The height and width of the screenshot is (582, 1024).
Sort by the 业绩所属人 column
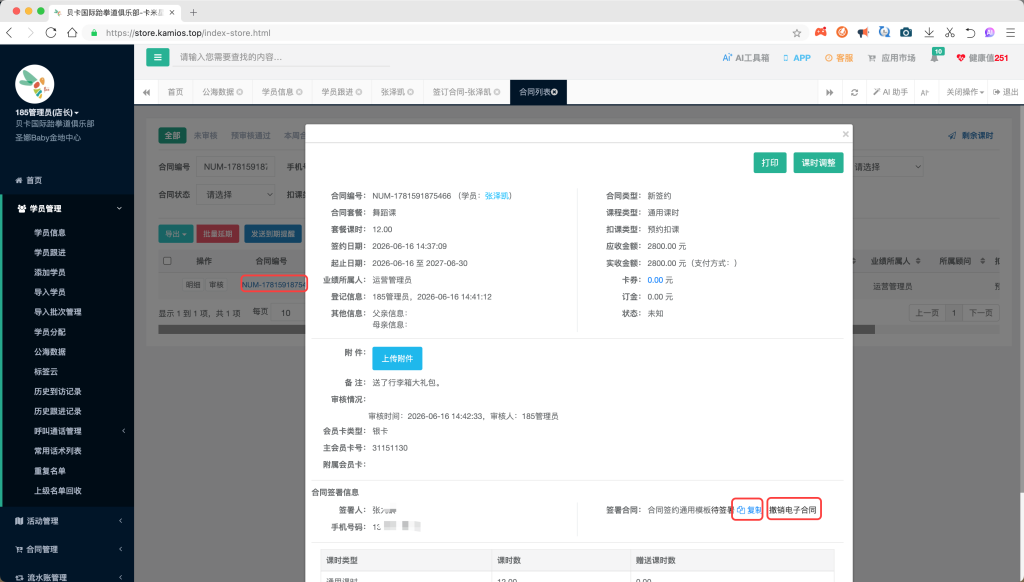point(895,261)
